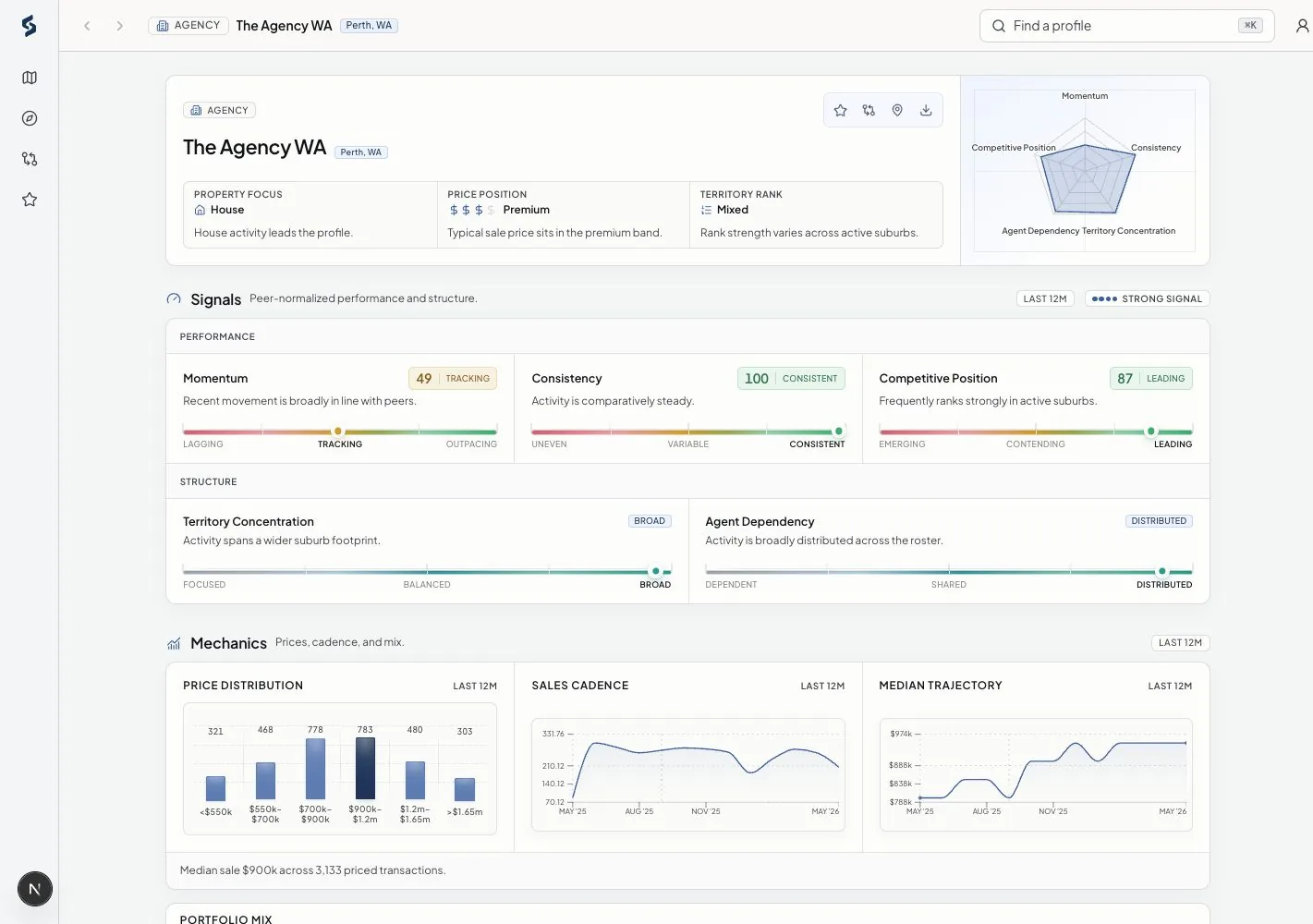The width and height of the screenshot is (1313, 924).
Task: Click the Perth, WA tag in top bar
Action: 369,25
